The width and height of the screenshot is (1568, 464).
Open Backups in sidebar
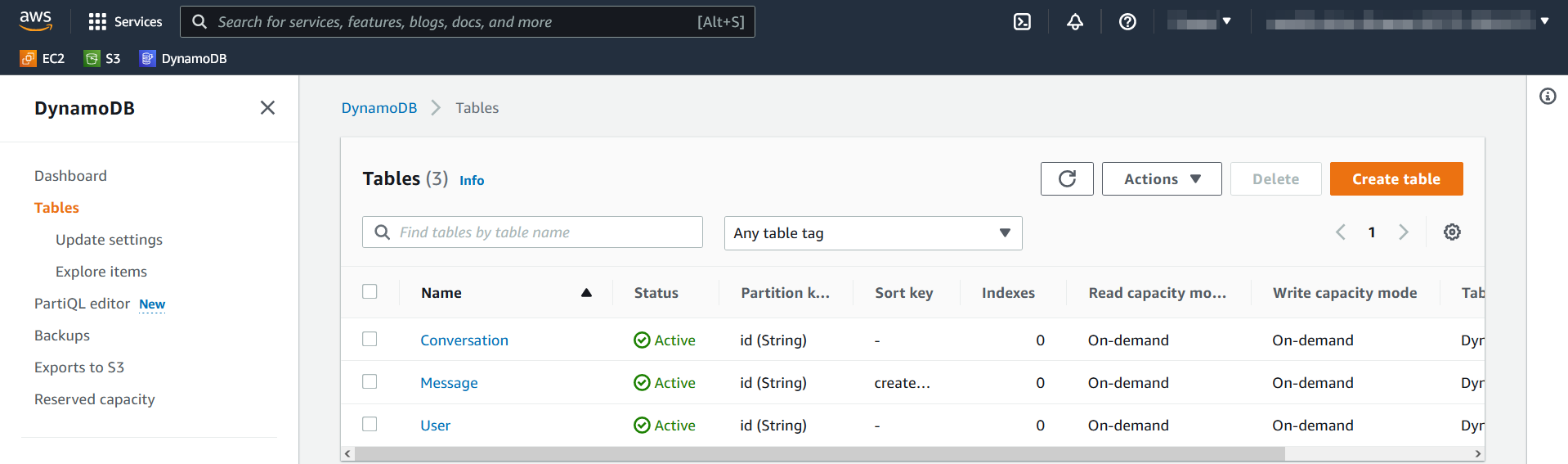coord(62,336)
